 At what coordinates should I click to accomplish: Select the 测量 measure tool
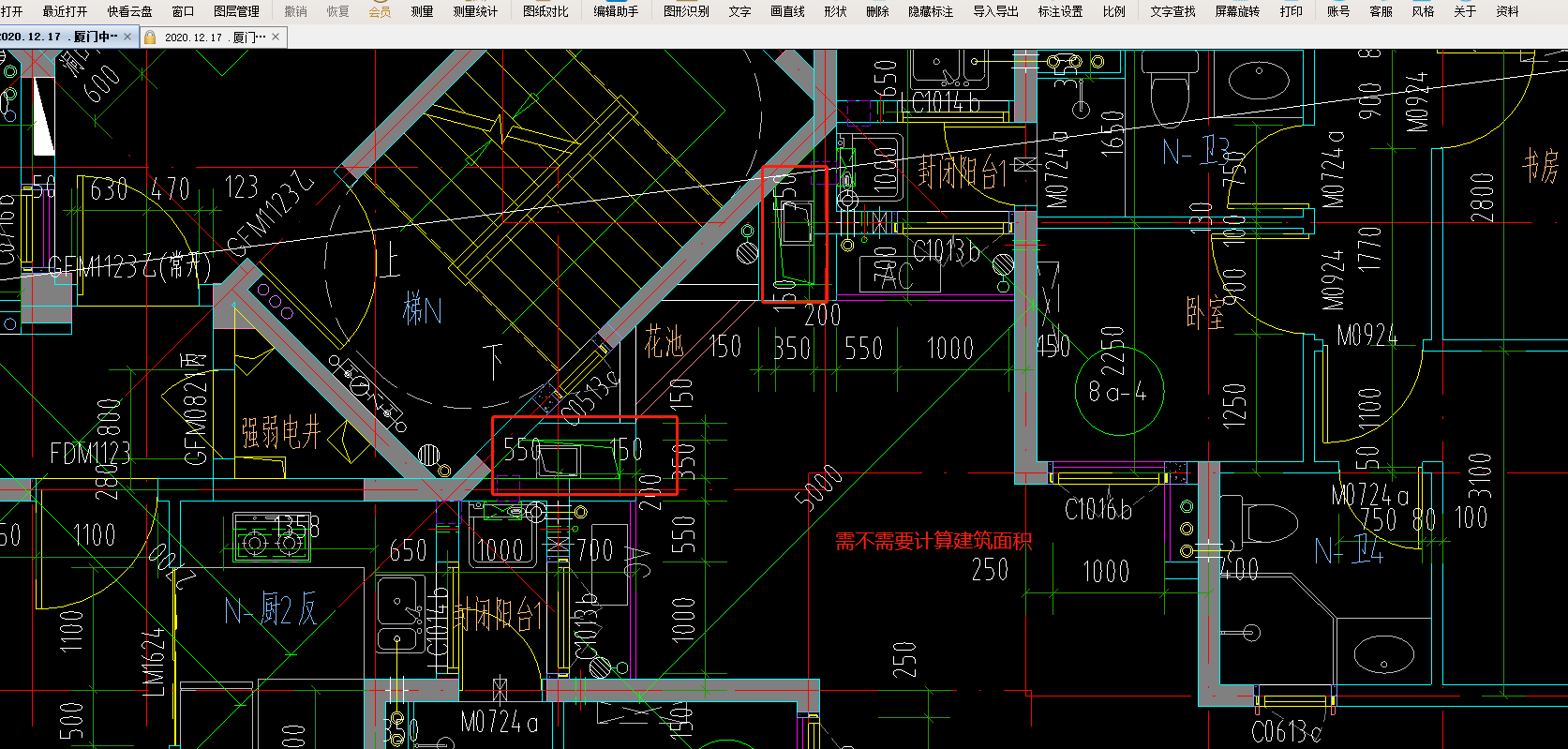422,11
